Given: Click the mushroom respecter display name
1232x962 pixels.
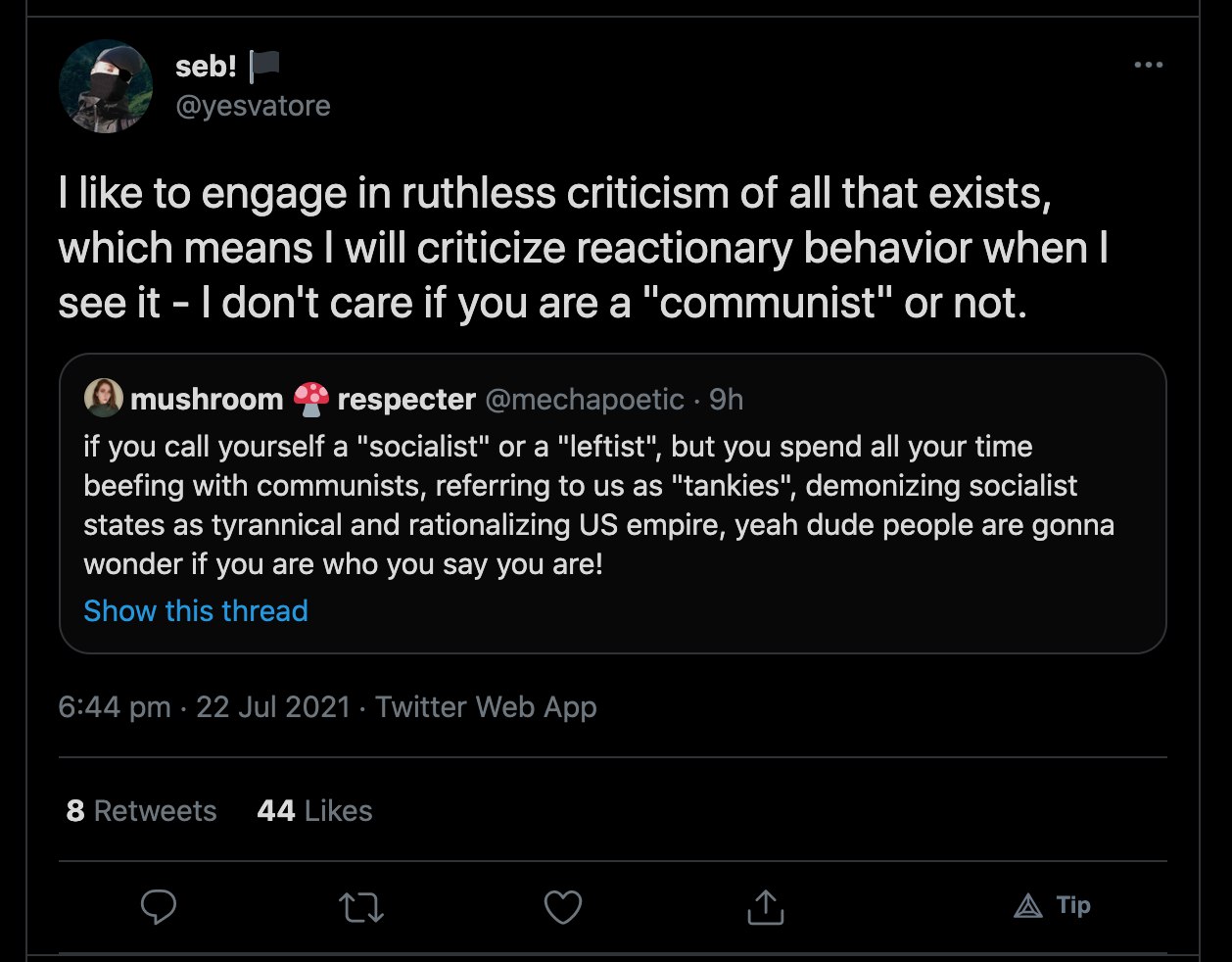Looking at the screenshot, I should click(304, 399).
